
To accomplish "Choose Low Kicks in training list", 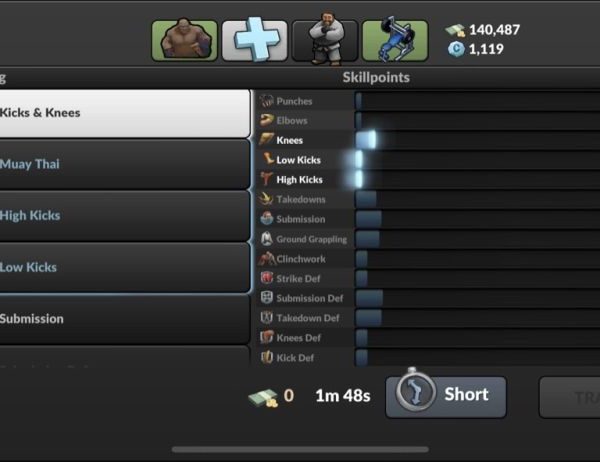I will coord(125,268).
